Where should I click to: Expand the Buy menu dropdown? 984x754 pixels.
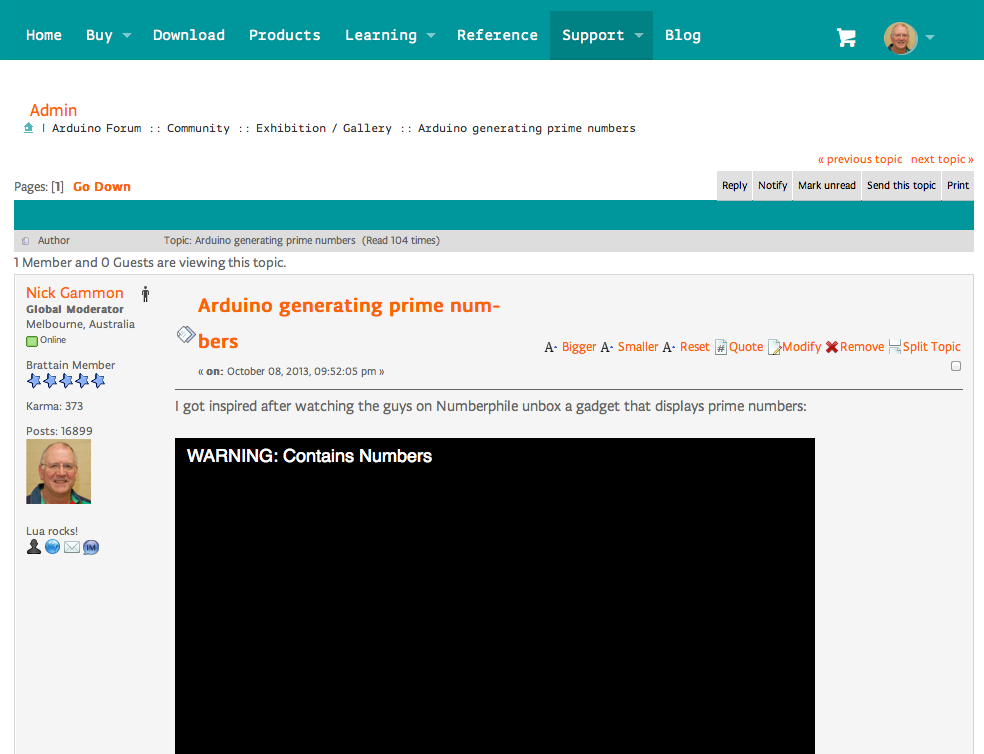(x=108, y=35)
